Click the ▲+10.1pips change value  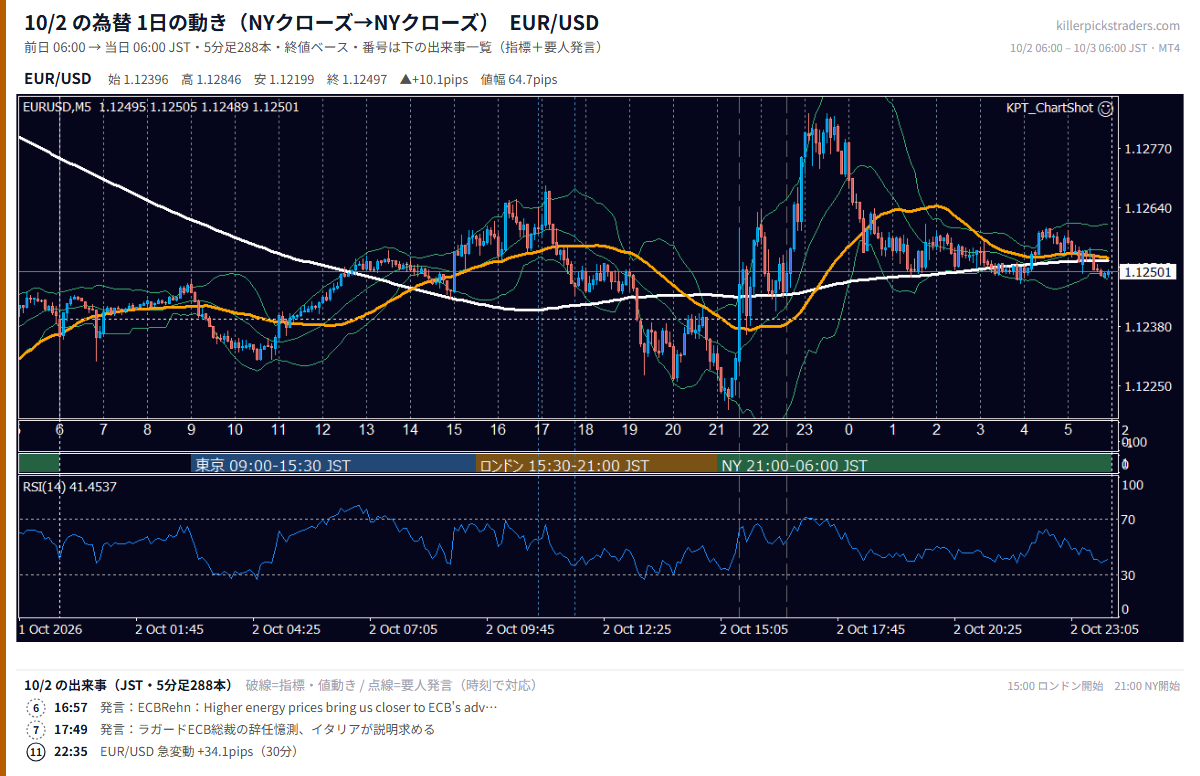click(x=435, y=79)
